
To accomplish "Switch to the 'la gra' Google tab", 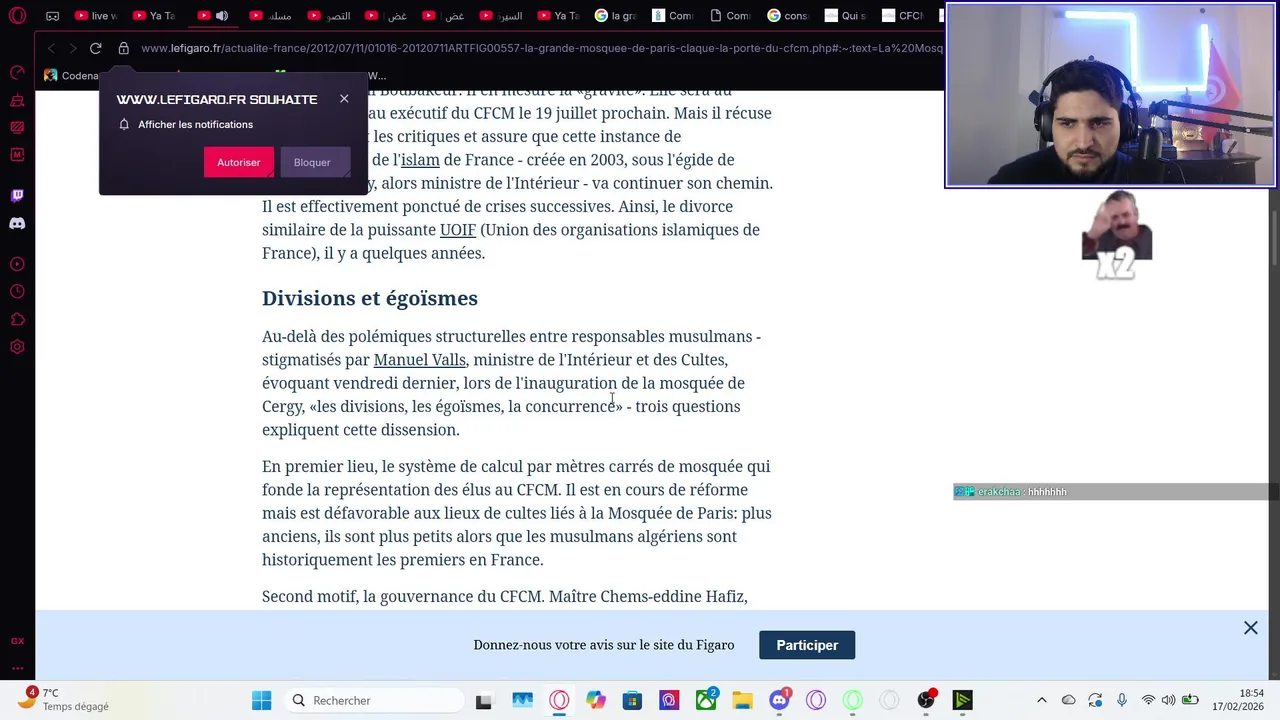I will point(617,16).
